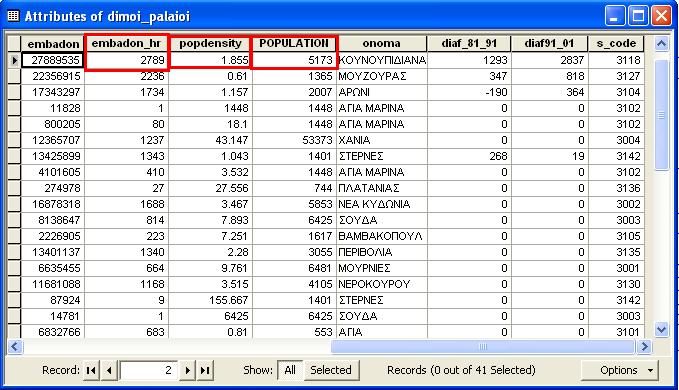Click embadon_hr value 1734
Image resolution: width=679 pixels, height=390 pixels.
click(126, 92)
